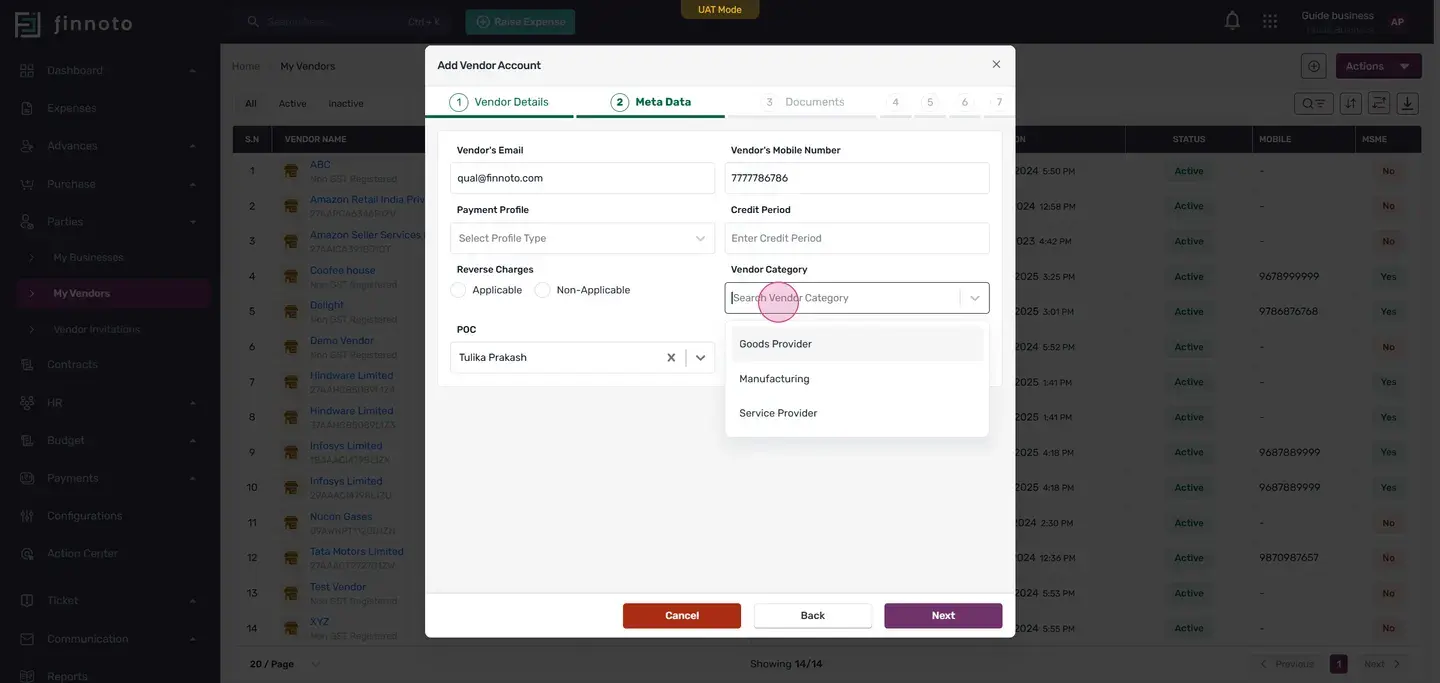Image resolution: width=1440 pixels, height=683 pixels.
Task: Click the finnoto logo
Action: (73, 24)
